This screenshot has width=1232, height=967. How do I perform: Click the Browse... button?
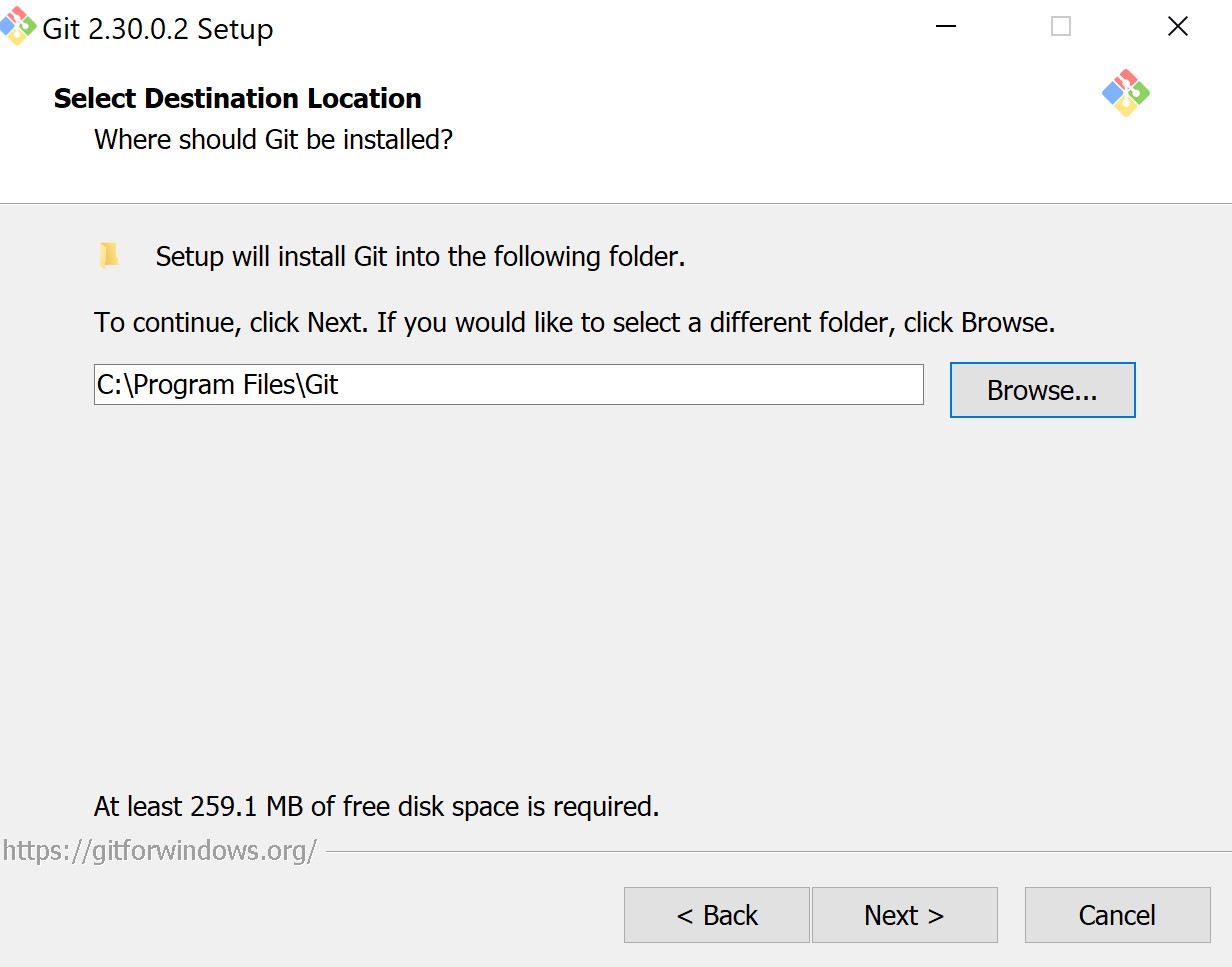(x=1042, y=390)
